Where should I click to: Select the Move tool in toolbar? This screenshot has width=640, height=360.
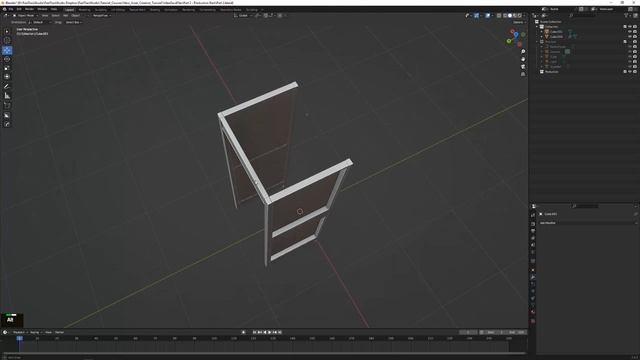point(7,50)
